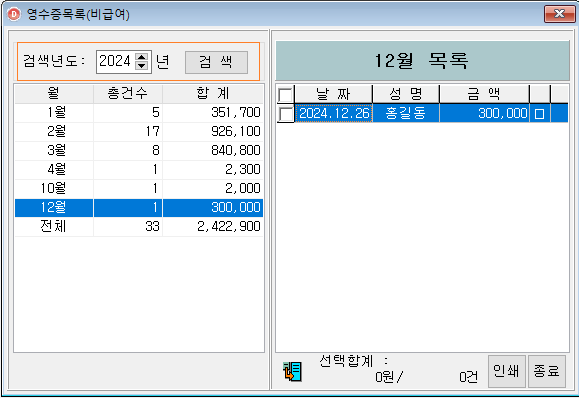
Task: Click the 351,700 total for 1월
Action: (x=236, y=112)
